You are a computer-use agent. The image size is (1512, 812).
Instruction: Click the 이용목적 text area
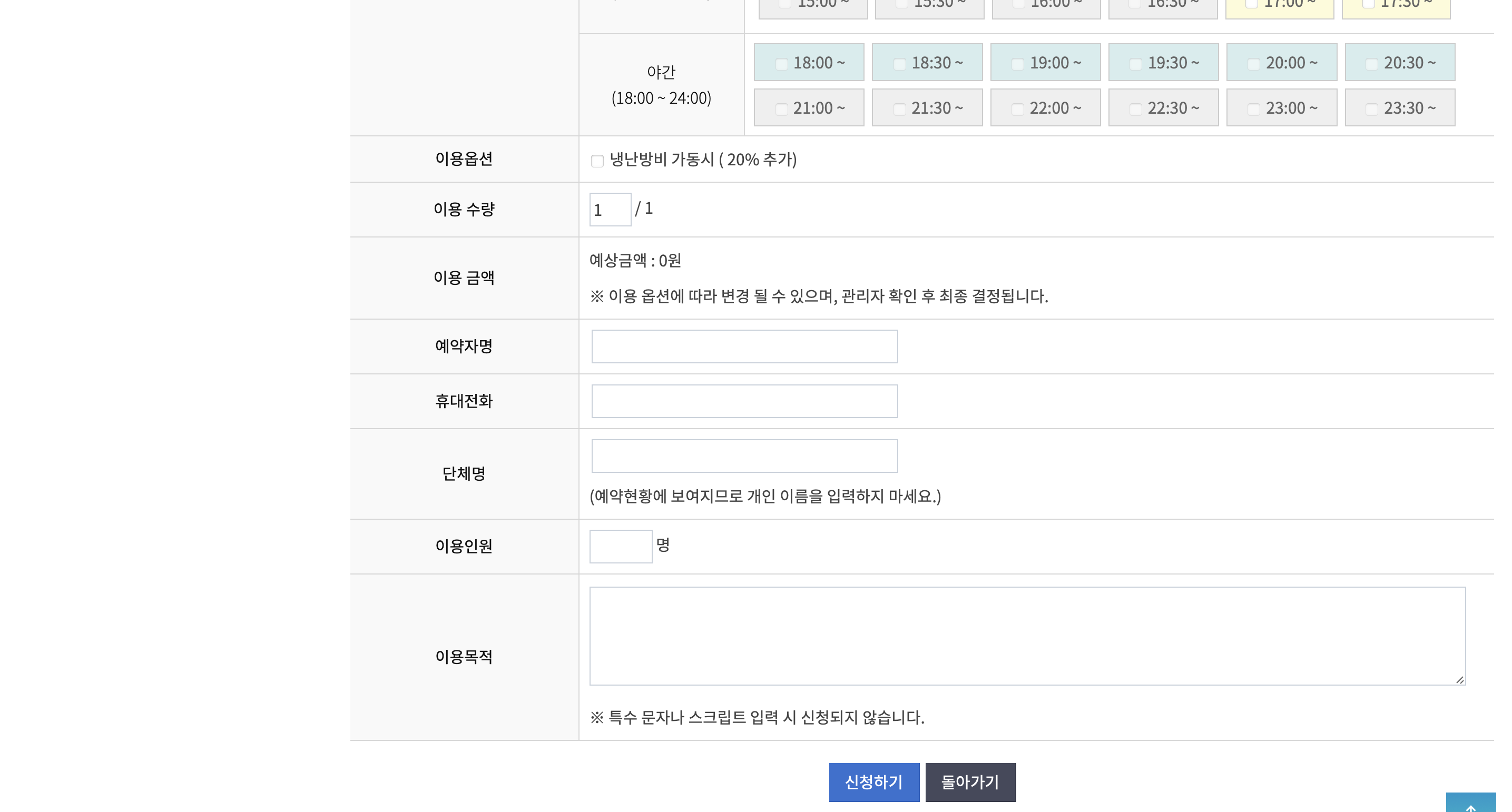[1027, 636]
